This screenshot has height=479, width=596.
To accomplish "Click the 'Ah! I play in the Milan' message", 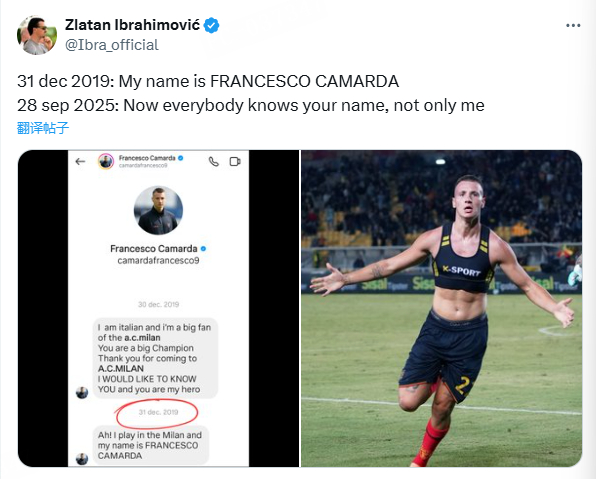I will tap(151, 445).
